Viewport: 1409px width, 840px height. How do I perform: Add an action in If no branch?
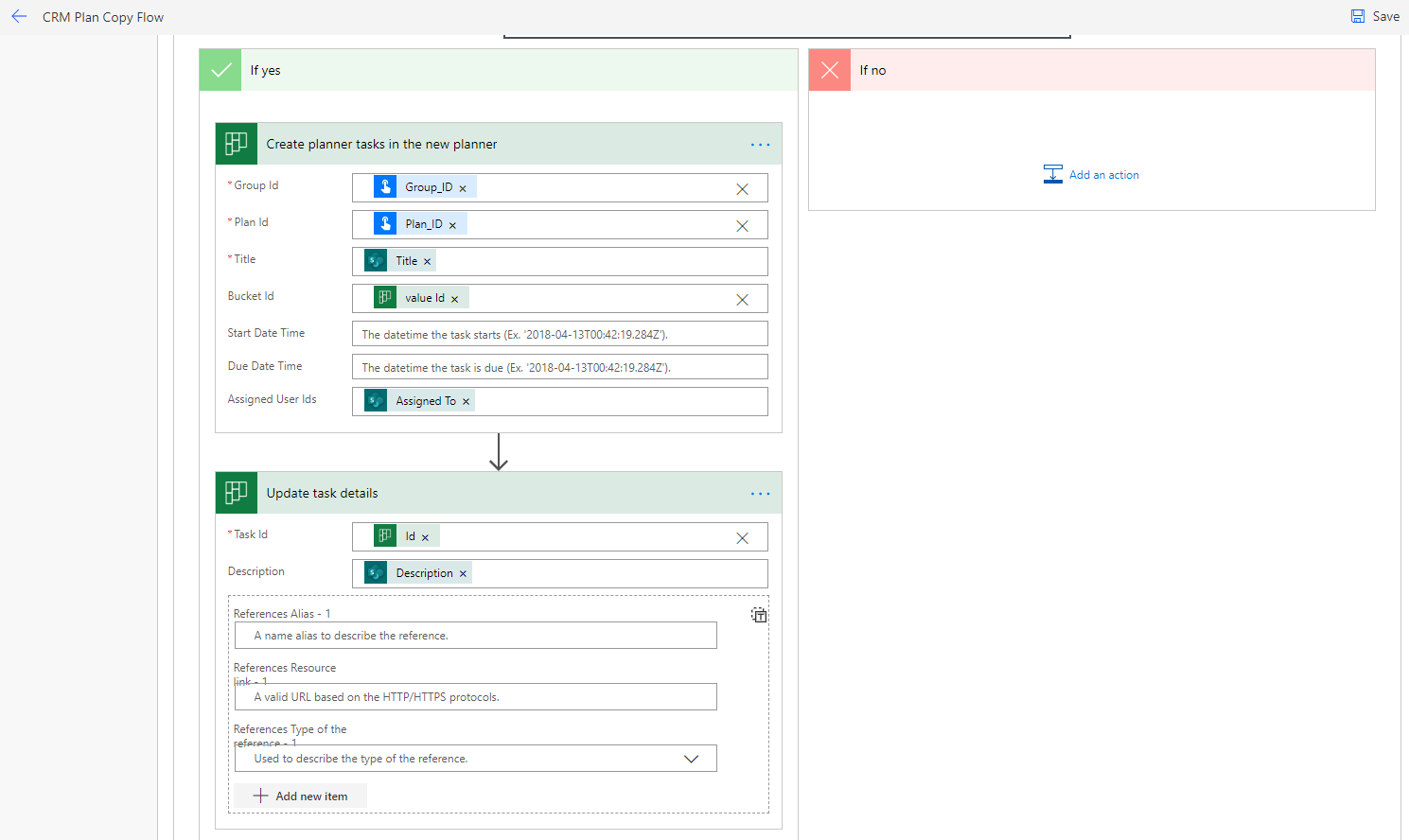1091,175
